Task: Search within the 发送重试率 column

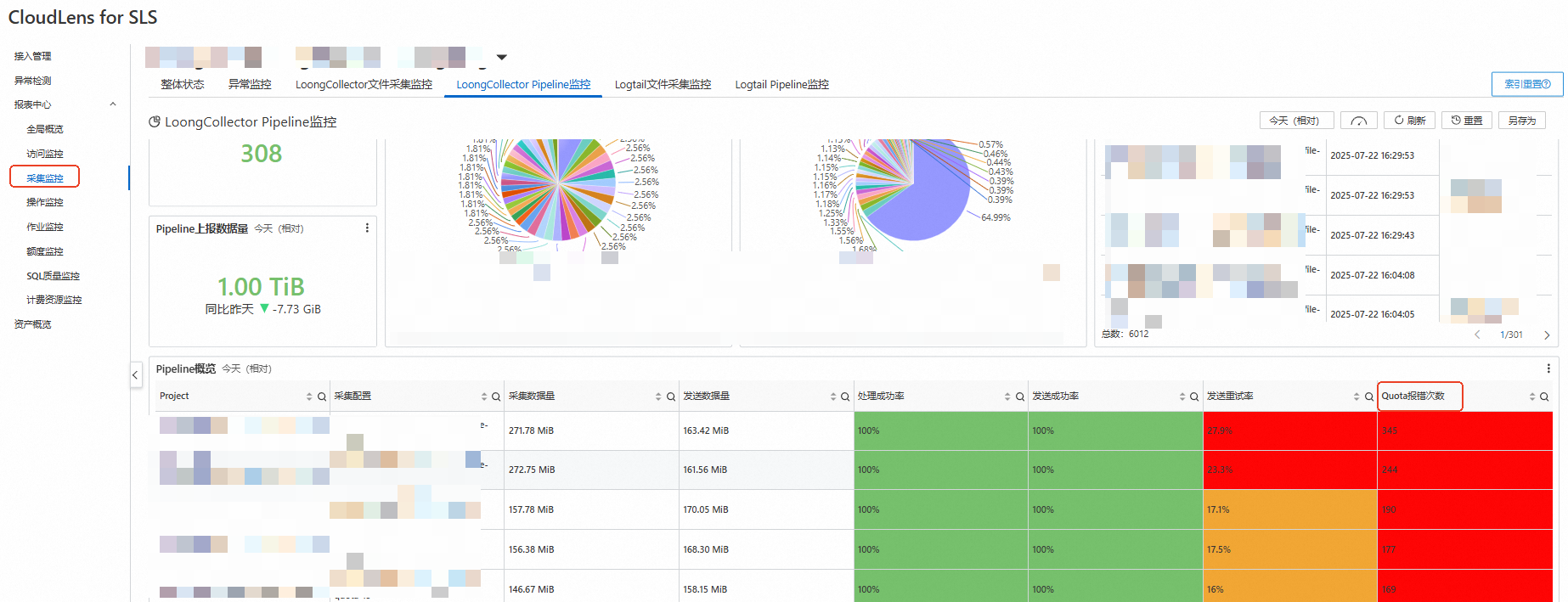Action: (x=1369, y=397)
